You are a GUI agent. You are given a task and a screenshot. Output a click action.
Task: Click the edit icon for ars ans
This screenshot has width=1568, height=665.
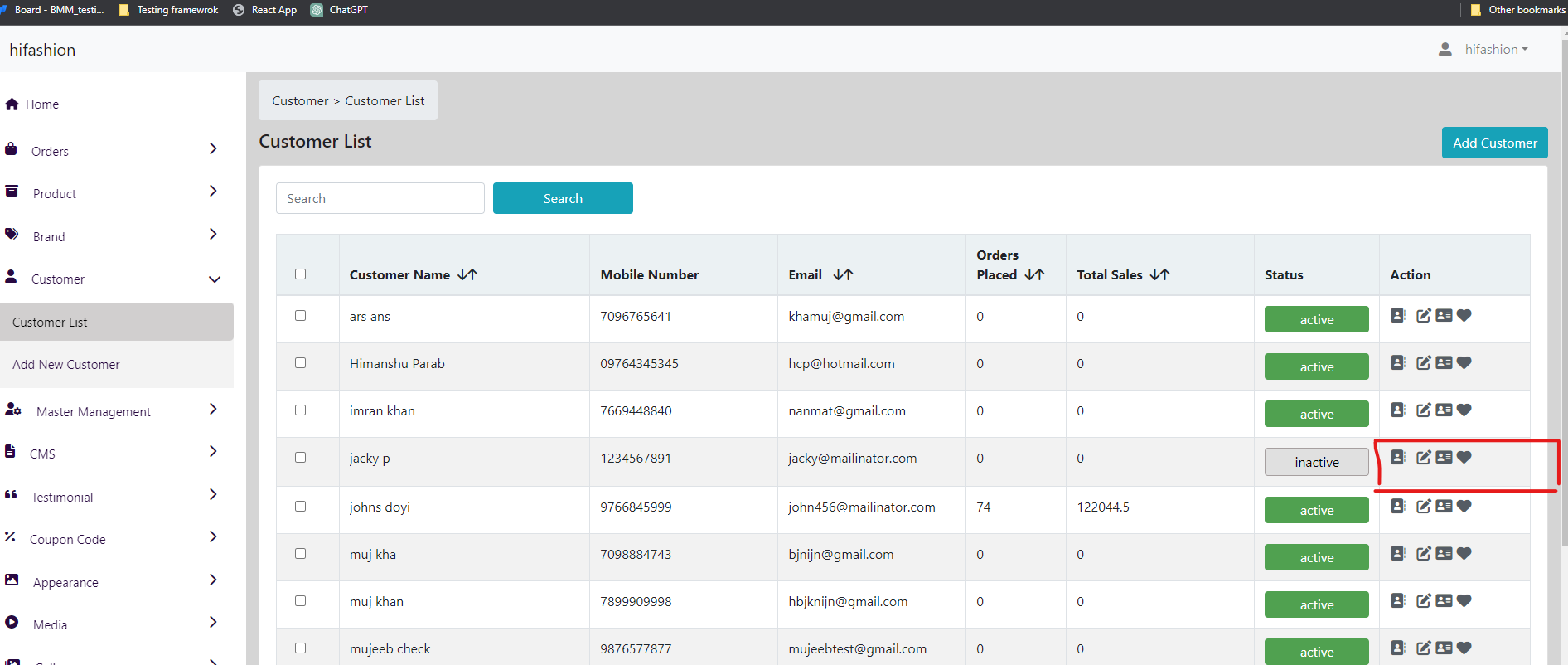point(1423,316)
